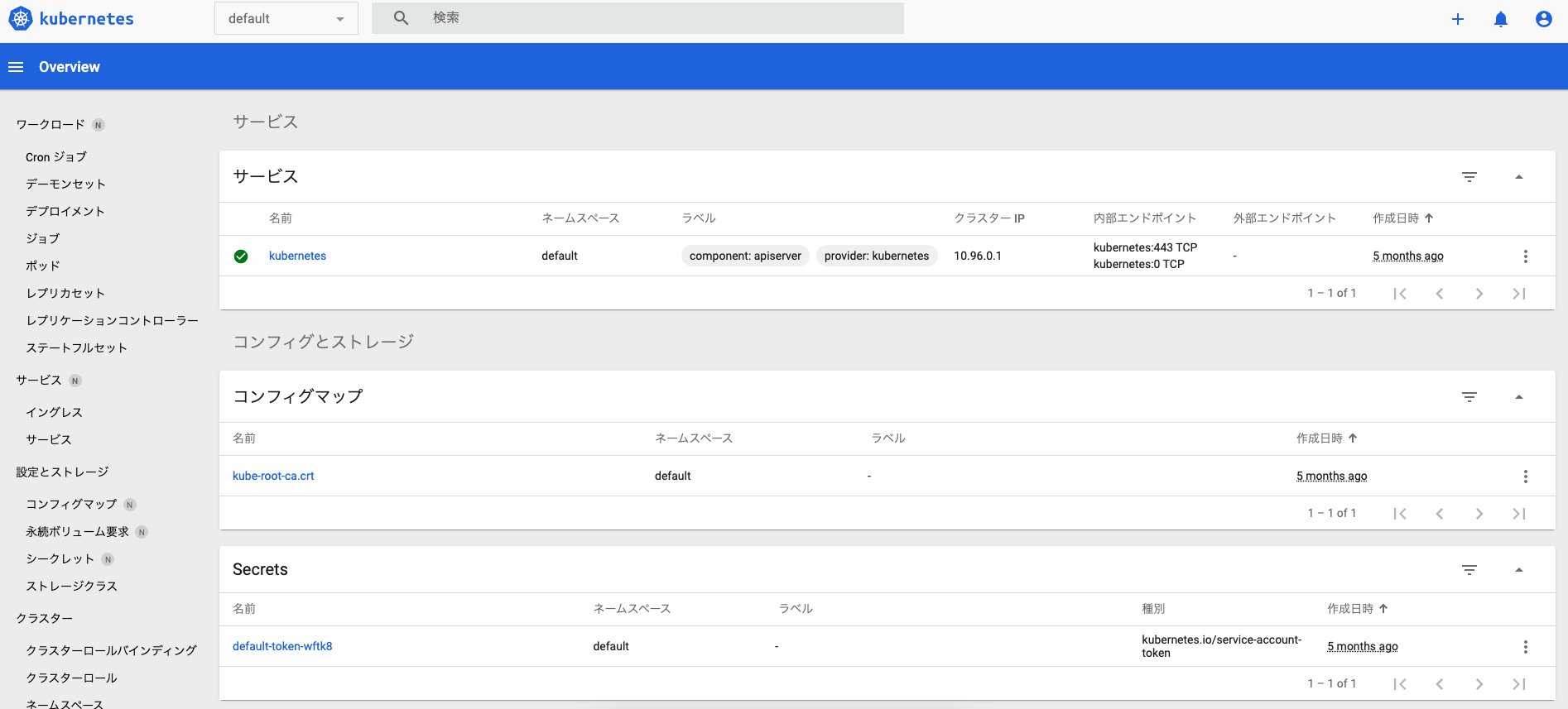Open Cron ジョブ in sidebar
The height and width of the screenshot is (709, 1568).
point(56,157)
